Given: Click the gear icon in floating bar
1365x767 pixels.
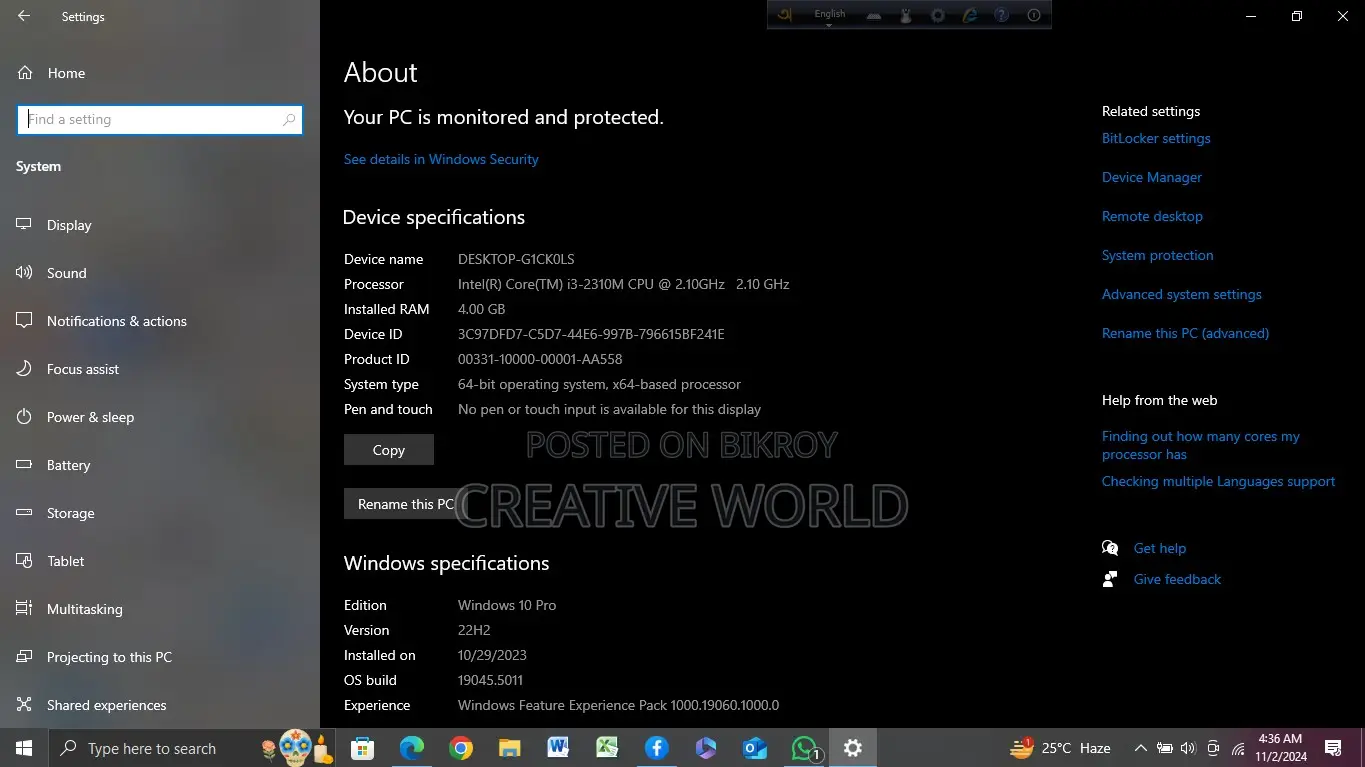Looking at the screenshot, I should 937,15.
